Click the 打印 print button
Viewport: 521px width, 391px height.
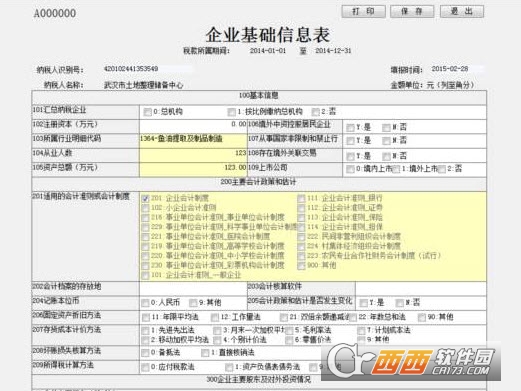click(363, 12)
